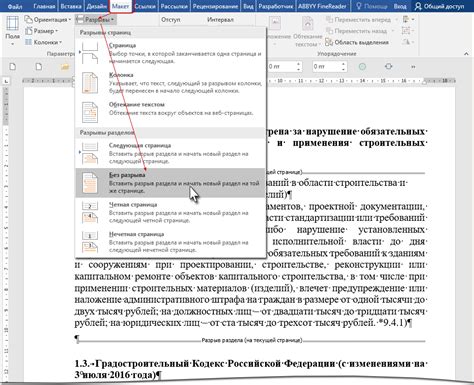Switch to the Рассылки tab
The height and width of the screenshot is (385, 474).
point(174,6)
